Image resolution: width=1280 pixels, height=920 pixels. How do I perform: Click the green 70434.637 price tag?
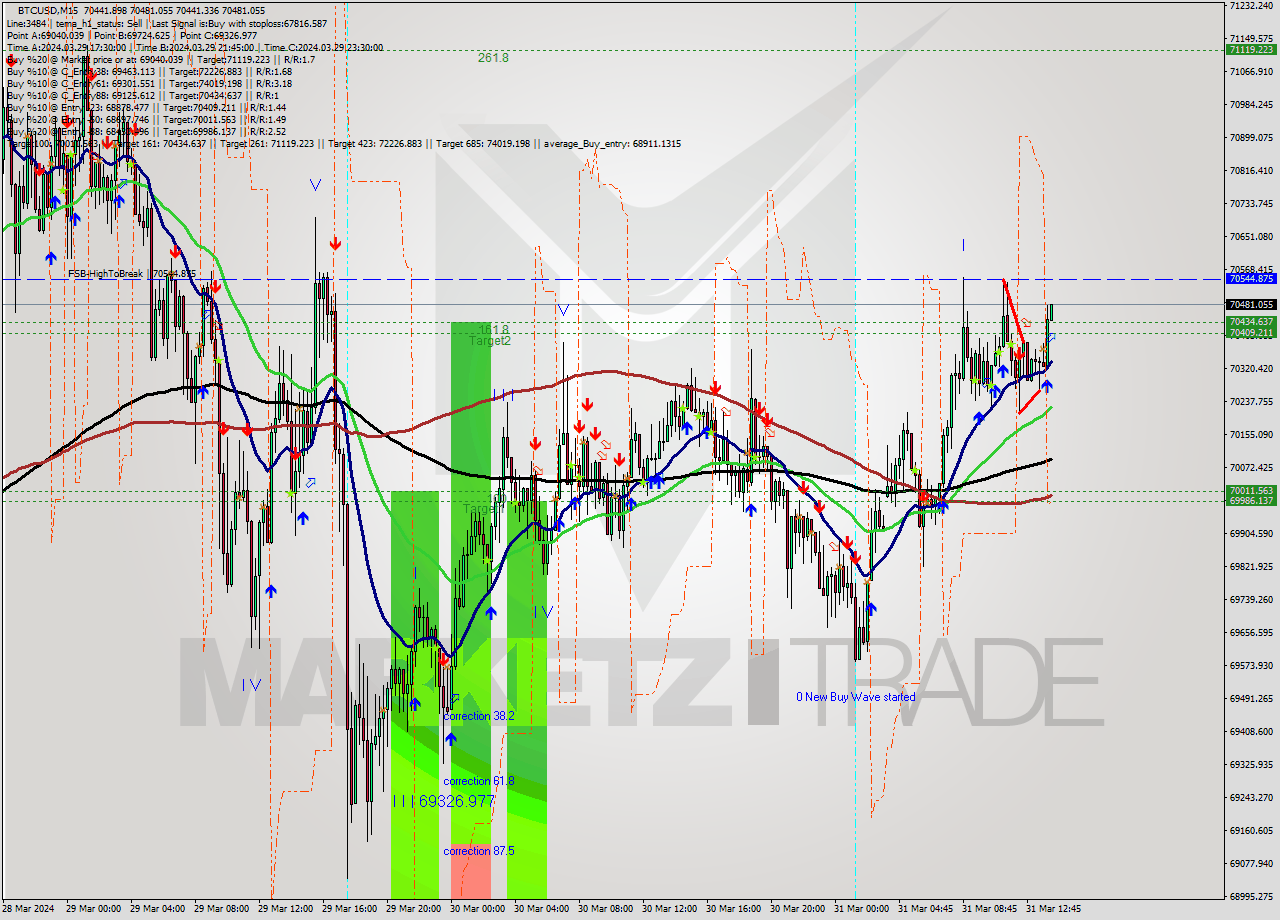pos(1251,322)
